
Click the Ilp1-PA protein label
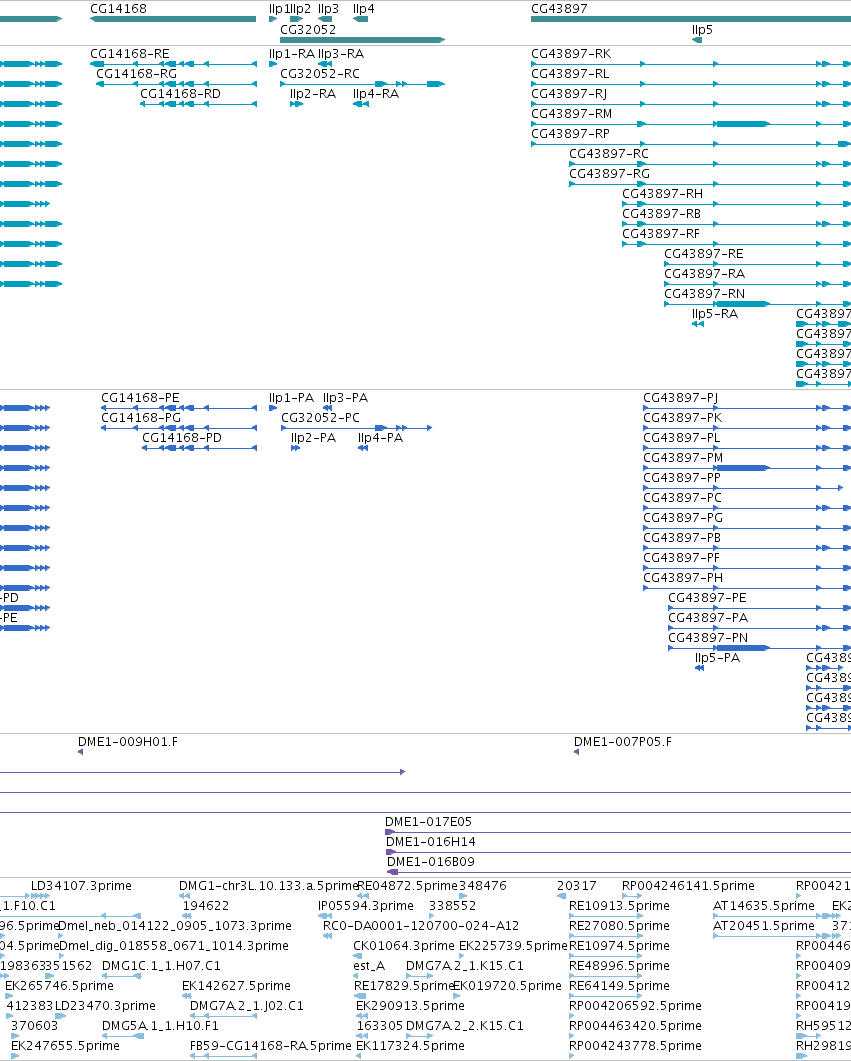[292, 398]
